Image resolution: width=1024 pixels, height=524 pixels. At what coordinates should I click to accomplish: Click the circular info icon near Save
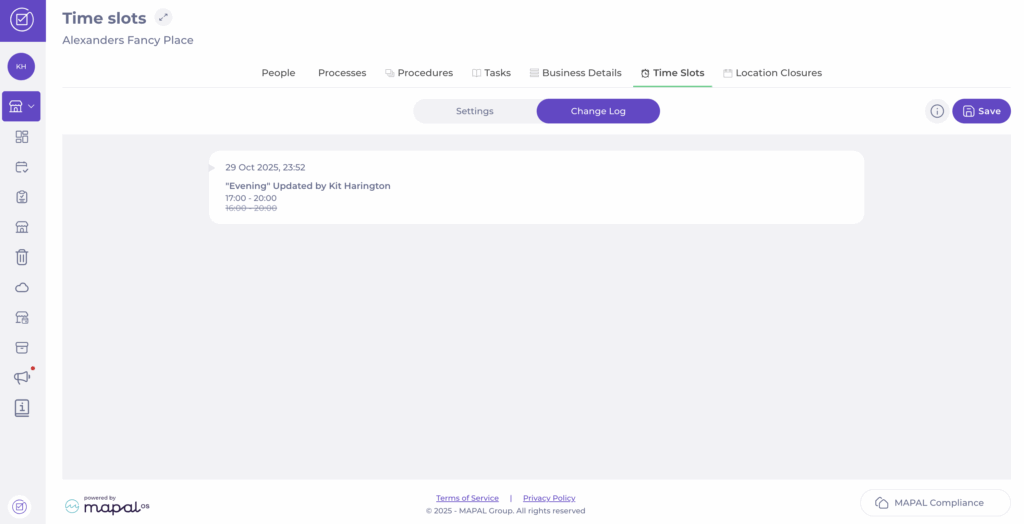click(x=937, y=111)
